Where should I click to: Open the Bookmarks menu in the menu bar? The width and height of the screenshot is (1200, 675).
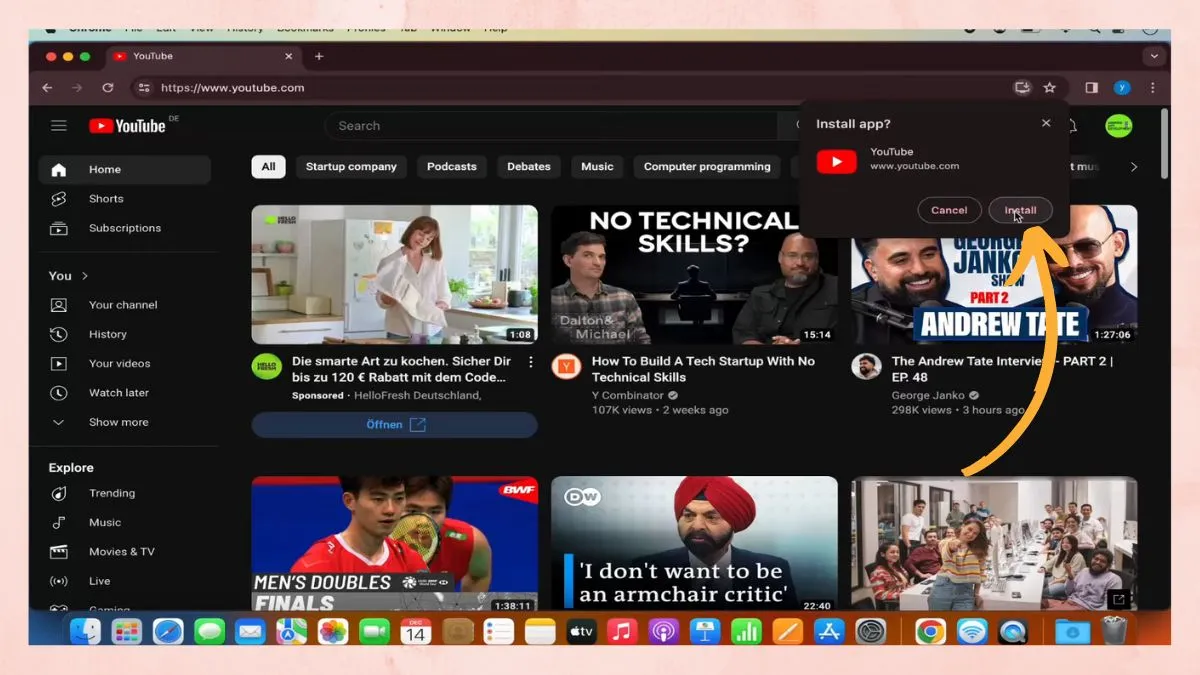[305, 28]
